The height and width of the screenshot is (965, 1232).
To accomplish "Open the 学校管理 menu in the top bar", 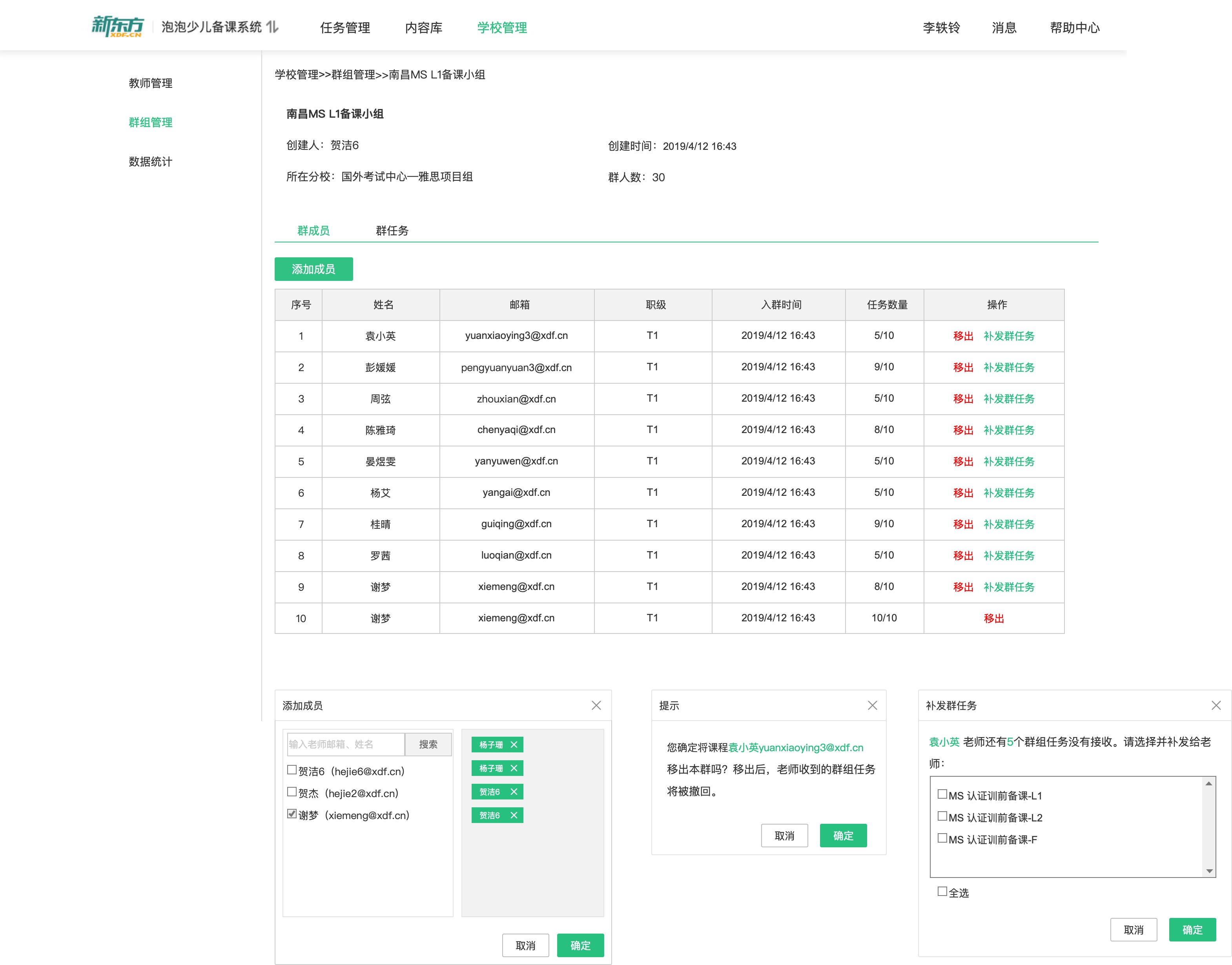I will [502, 28].
